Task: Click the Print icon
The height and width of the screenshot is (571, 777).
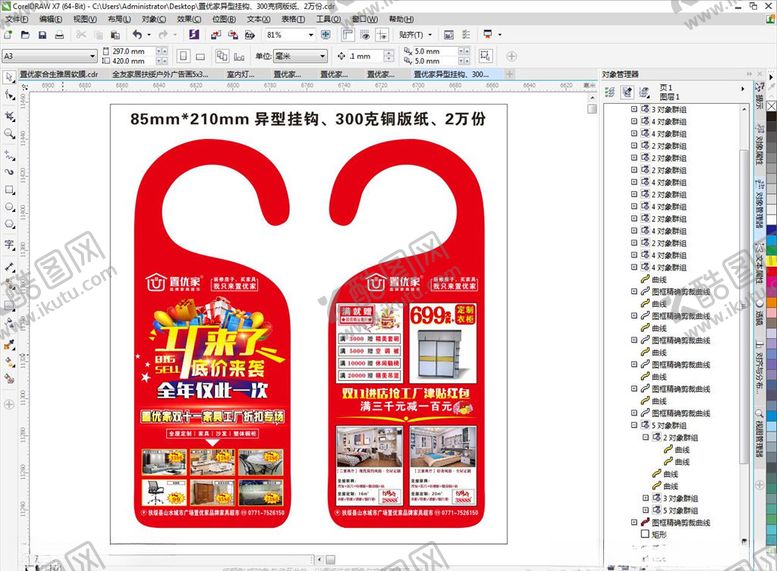Action: (59, 35)
